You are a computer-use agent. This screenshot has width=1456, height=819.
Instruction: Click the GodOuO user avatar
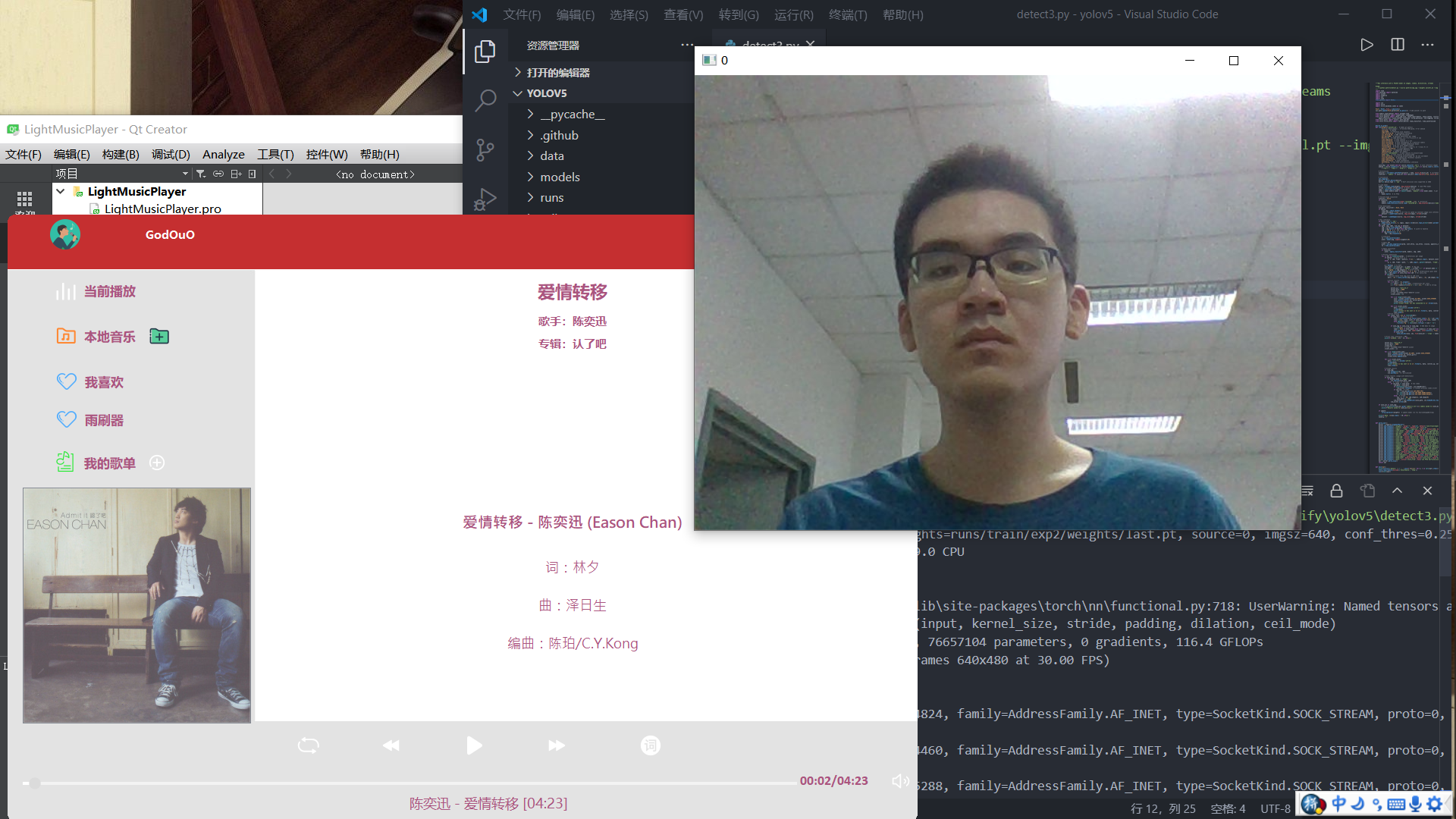pyautogui.click(x=65, y=235)
